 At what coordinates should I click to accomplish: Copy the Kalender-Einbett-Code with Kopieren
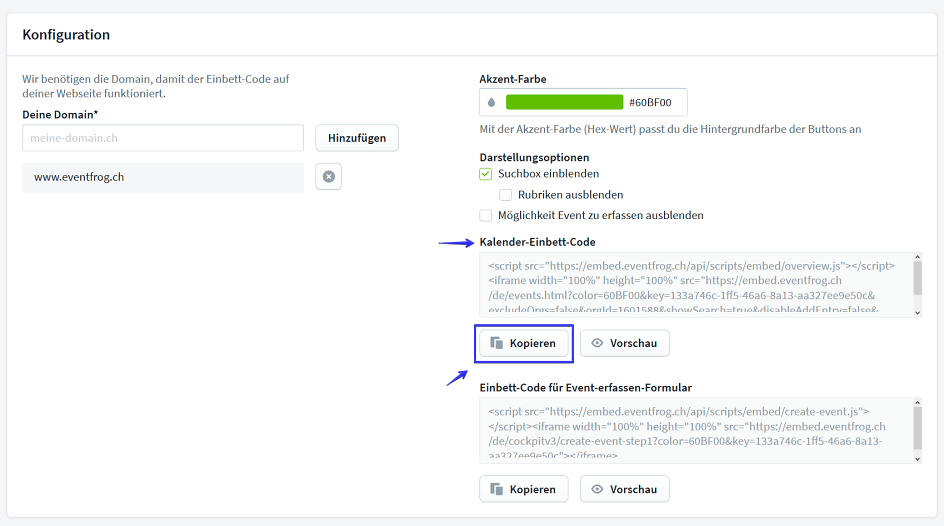point(524,343)
